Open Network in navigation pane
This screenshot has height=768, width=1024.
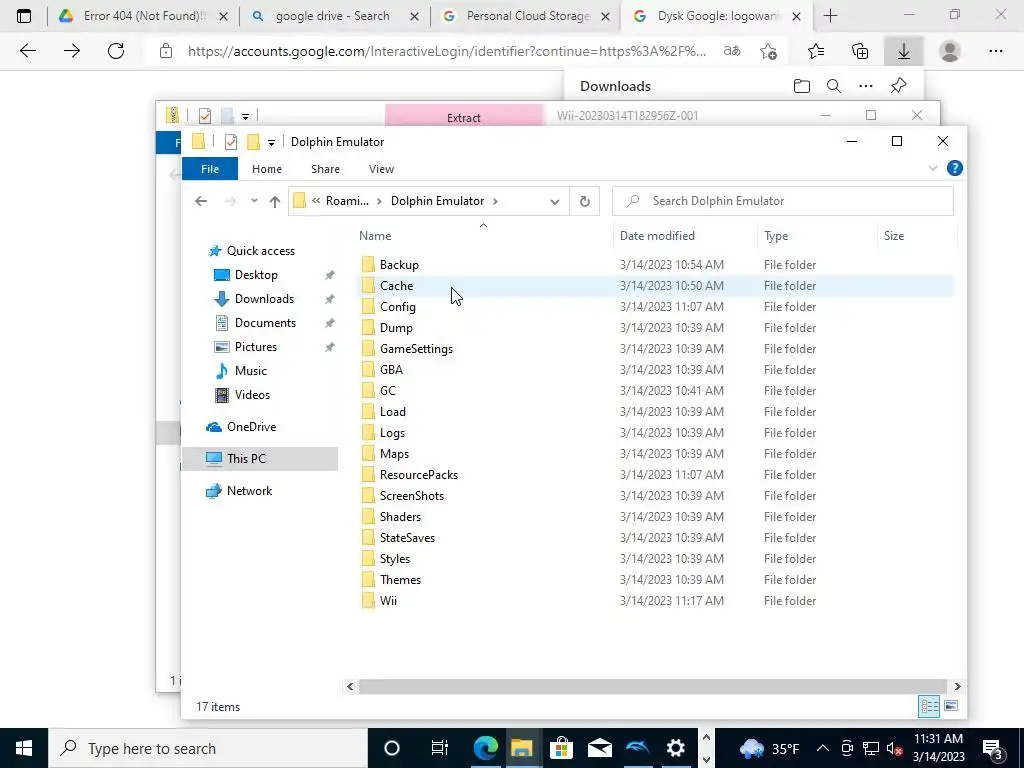[249, 490]
